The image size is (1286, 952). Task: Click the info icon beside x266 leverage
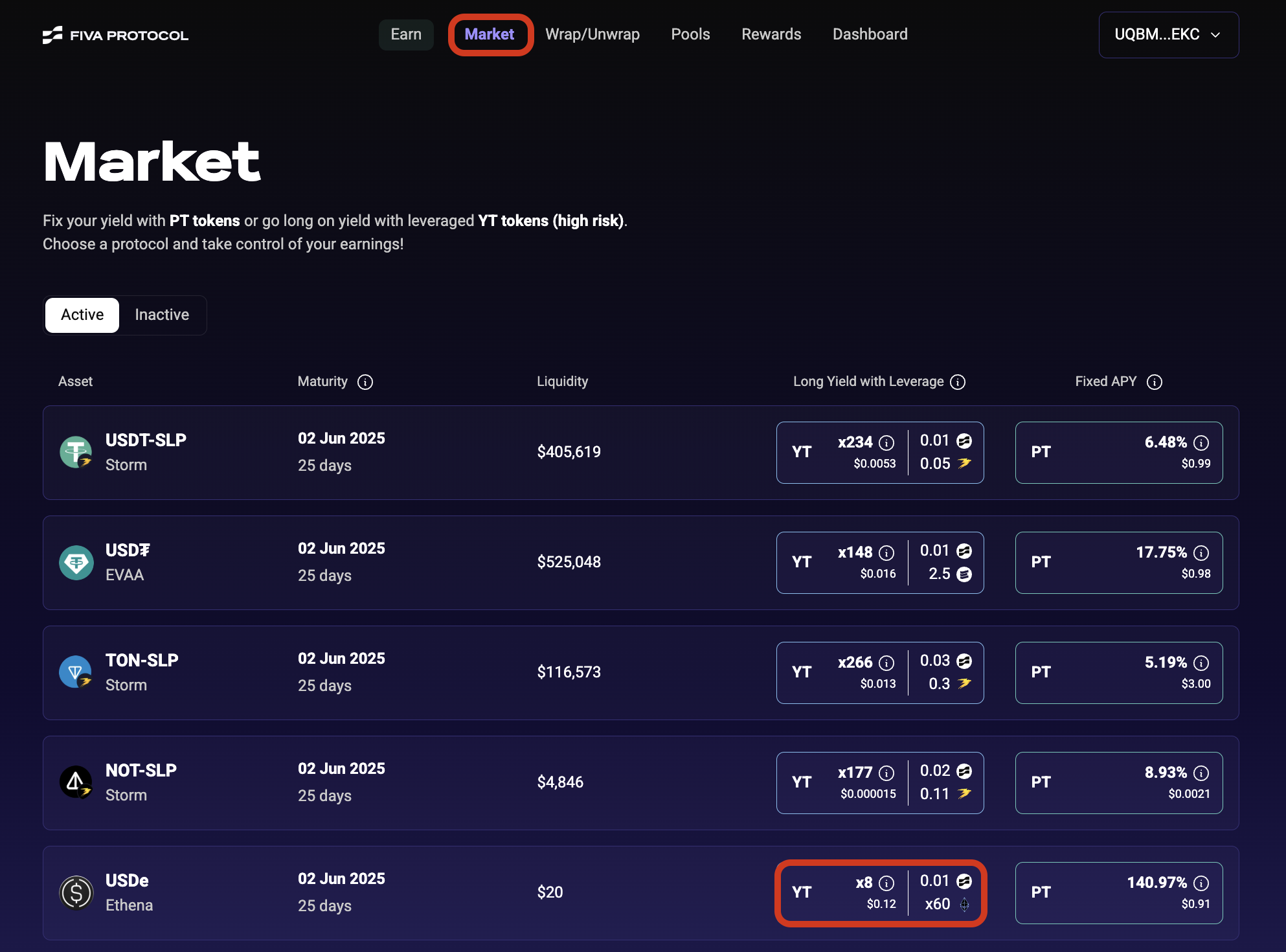pos(886,663)
